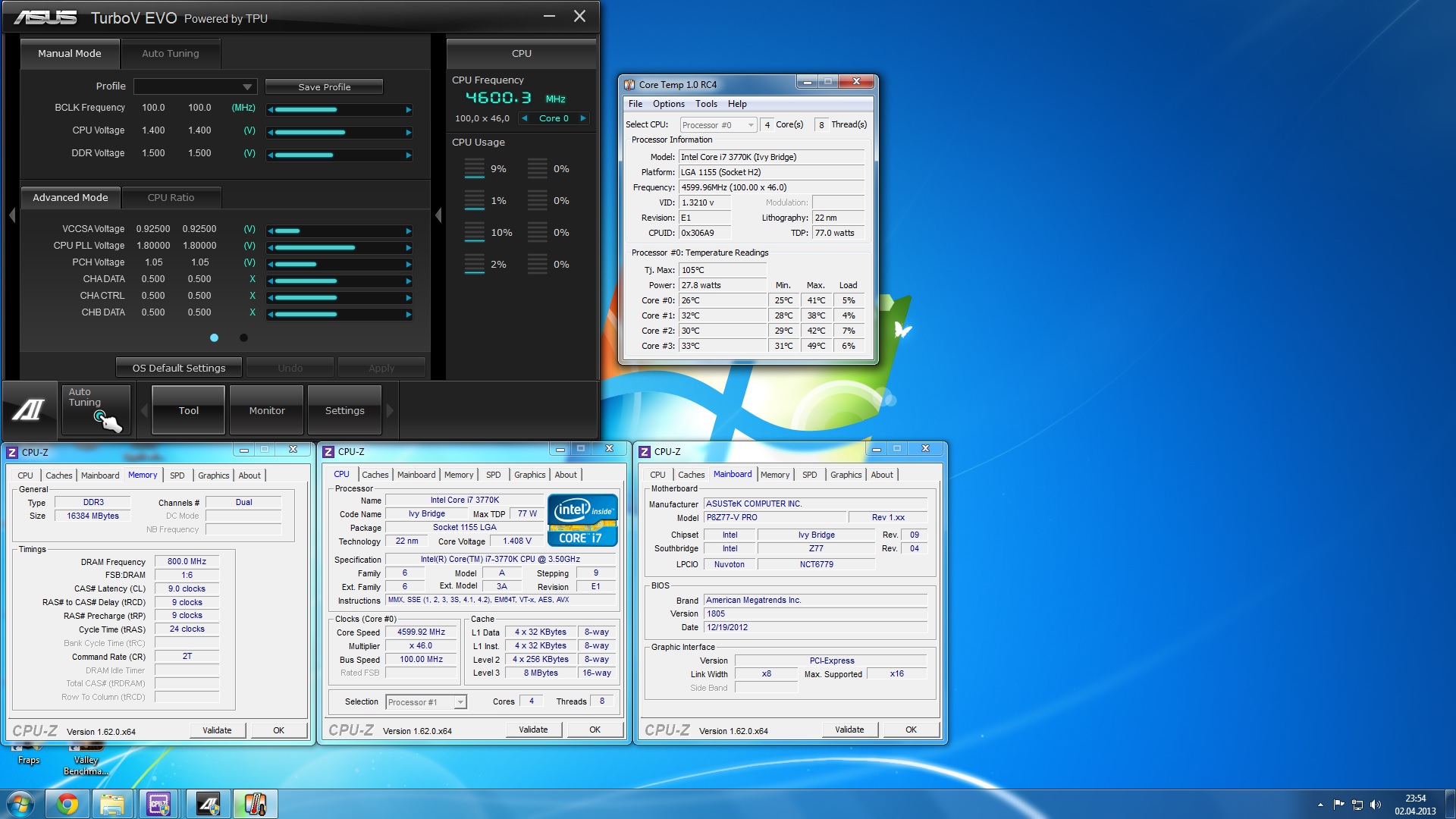Screen dimensions: 1456x819
Task: Click Validate in Memory CPU-Z window
Action: point(217,730)
